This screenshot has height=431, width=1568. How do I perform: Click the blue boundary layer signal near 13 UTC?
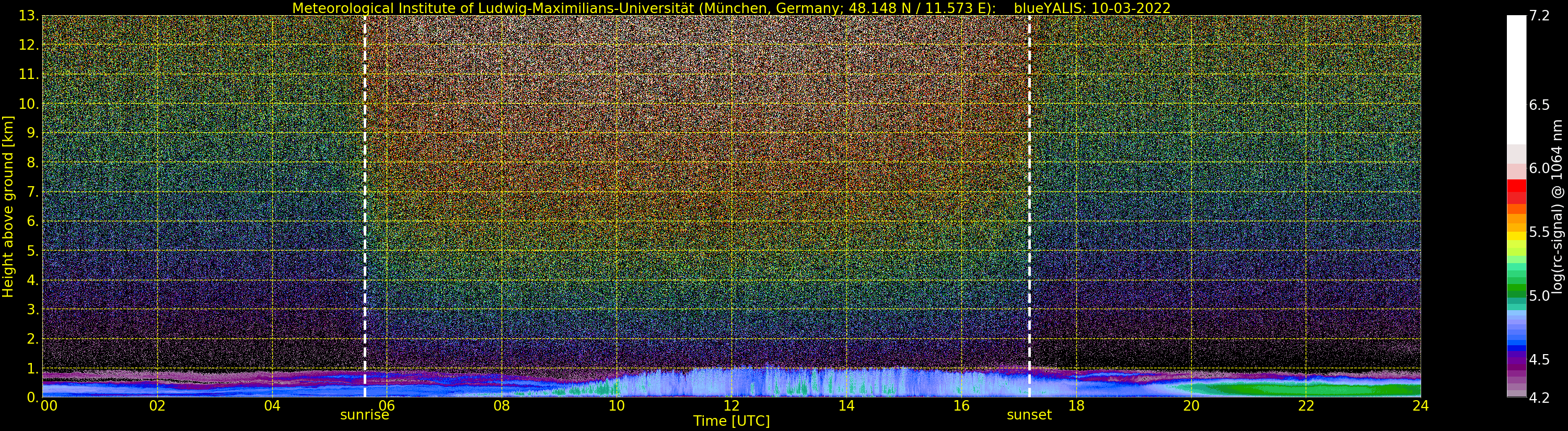tap(788, 383)
